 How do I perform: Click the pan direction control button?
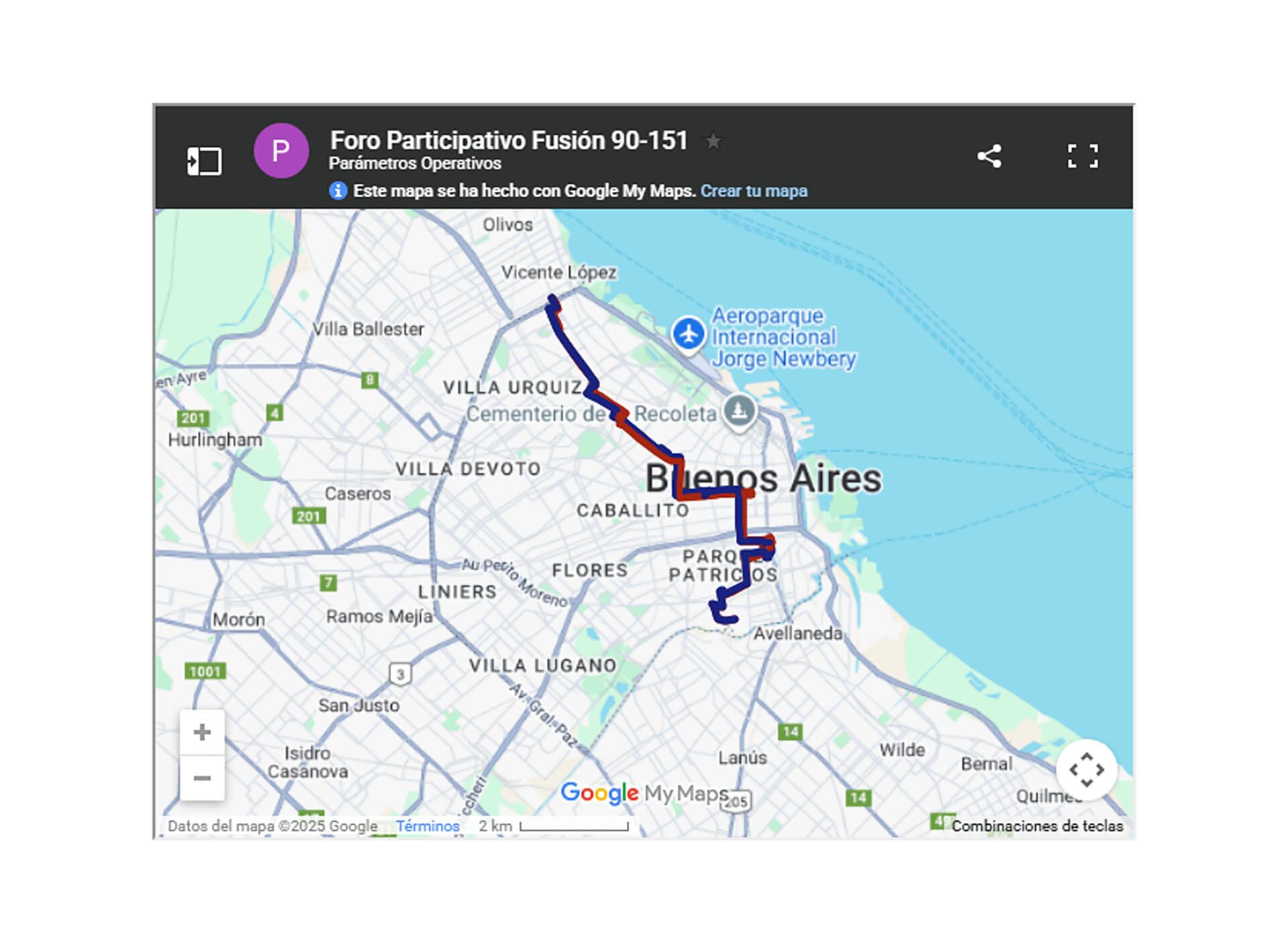click(1086, 769)
